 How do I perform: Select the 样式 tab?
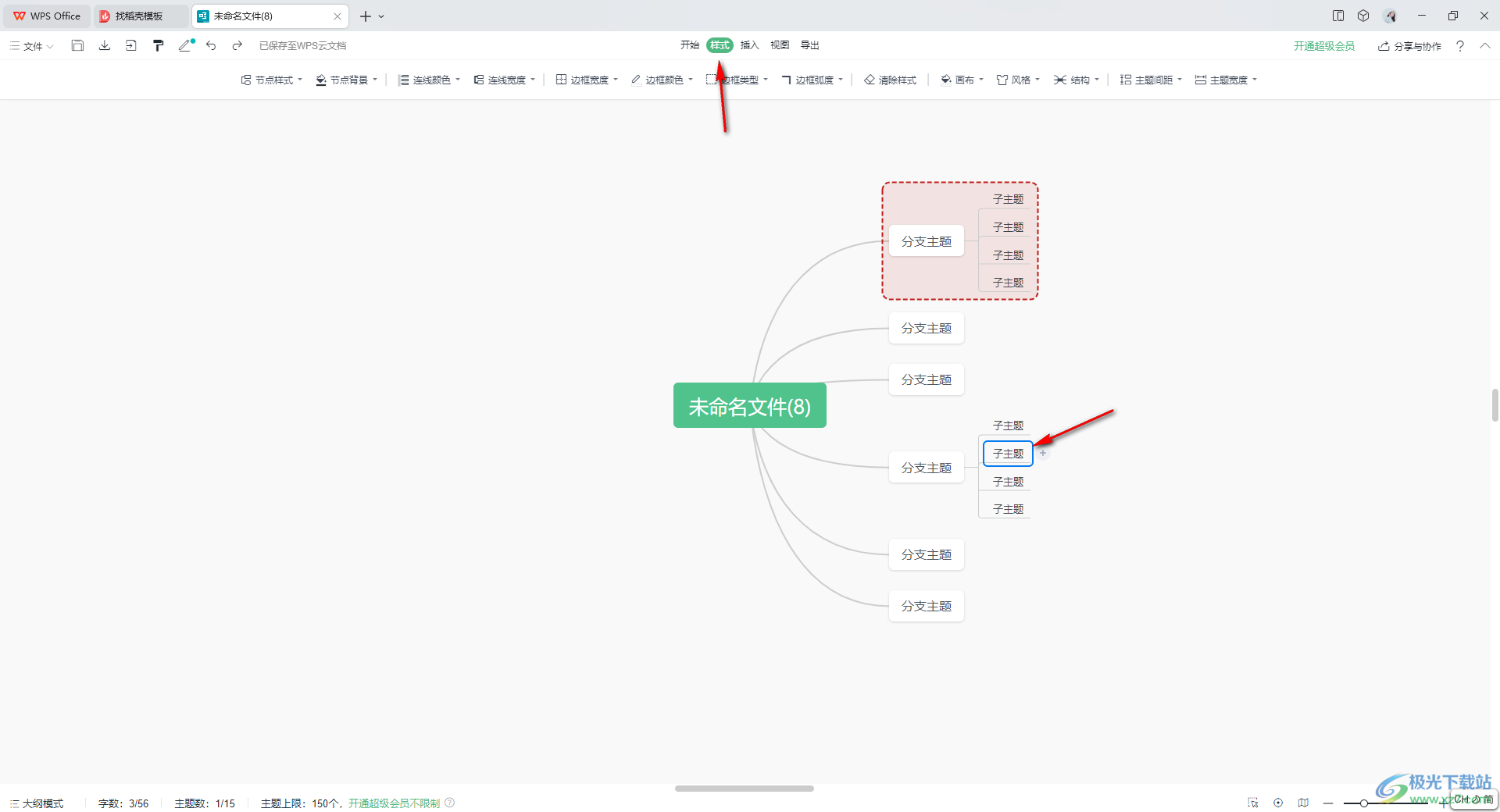pyautogui.click(x=720, y=45)
